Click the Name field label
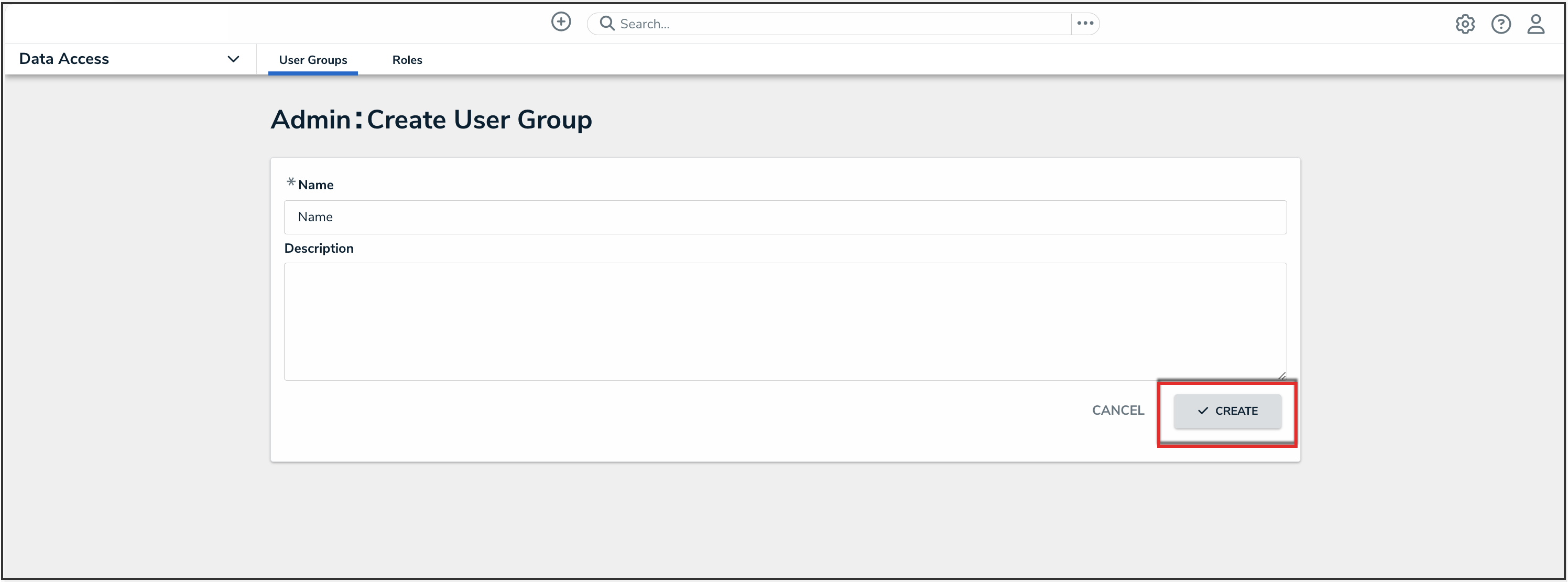 point(315,185)
